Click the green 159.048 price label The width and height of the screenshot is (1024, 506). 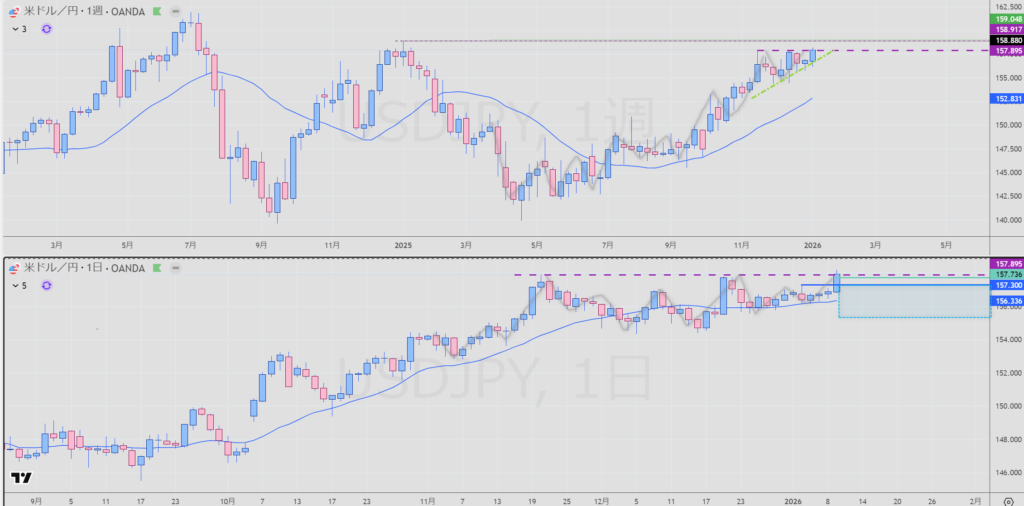(x=1006, y=19)
